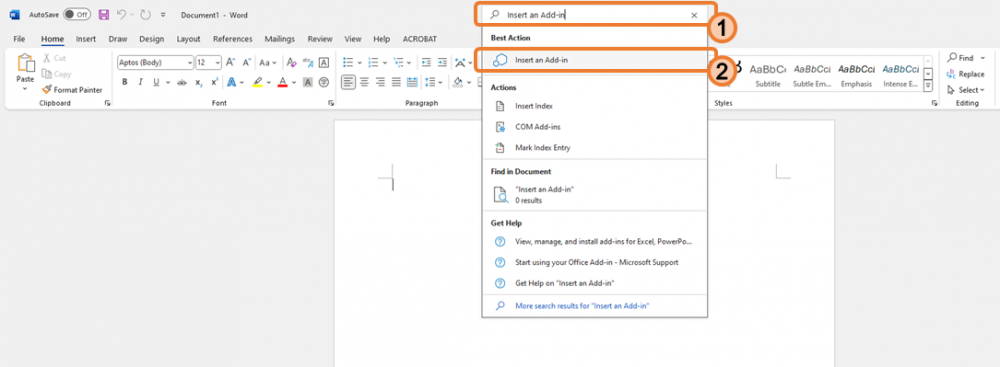Open the Mailings tab
This screenshot has width=1000, height=367.
pyautogui.click(x=279, y=39)
